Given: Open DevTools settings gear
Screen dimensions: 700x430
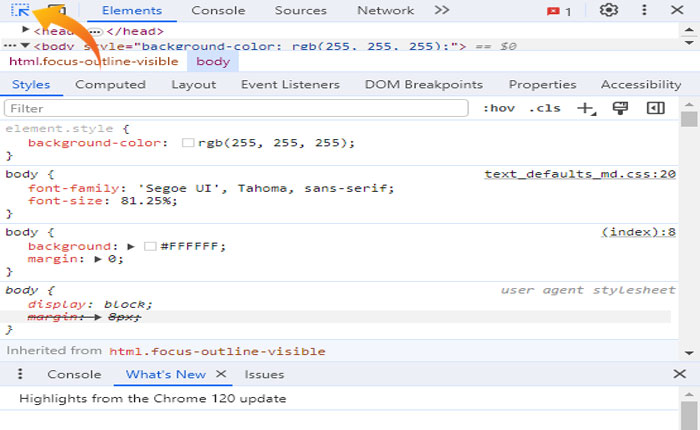Looking at the screenshot, I should [609, 11].
